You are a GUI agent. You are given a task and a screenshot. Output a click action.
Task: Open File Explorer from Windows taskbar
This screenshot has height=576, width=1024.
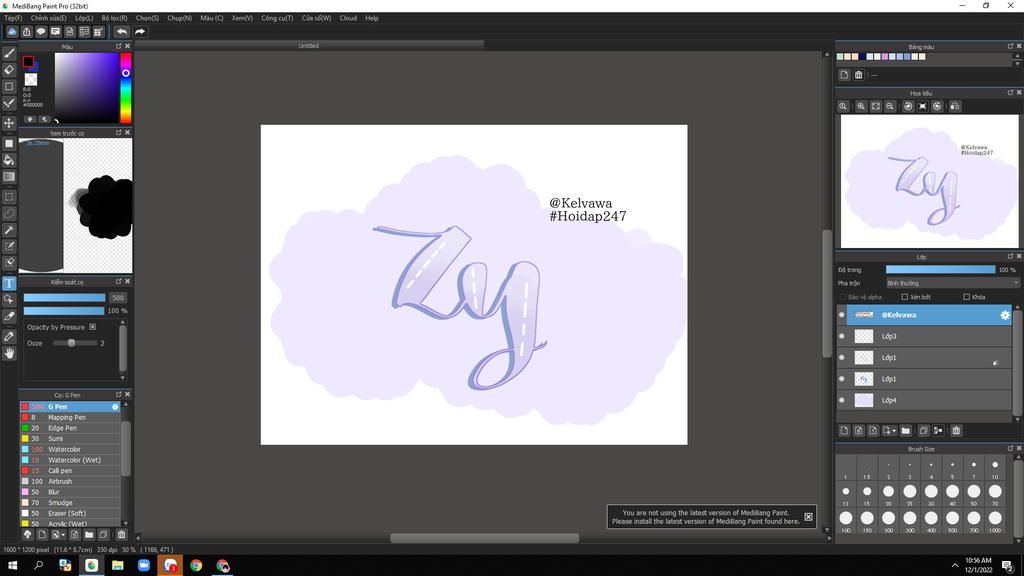118,566
